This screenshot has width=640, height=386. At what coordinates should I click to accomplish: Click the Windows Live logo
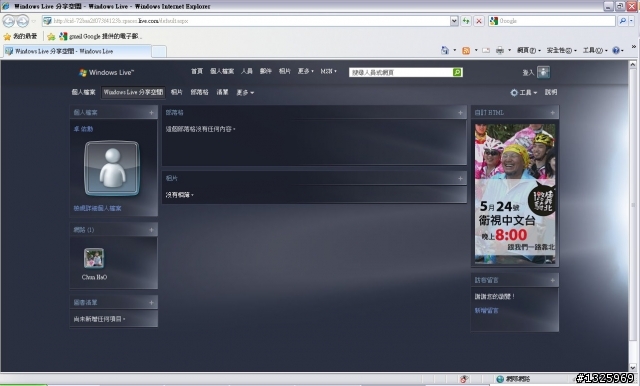point(106,72)
